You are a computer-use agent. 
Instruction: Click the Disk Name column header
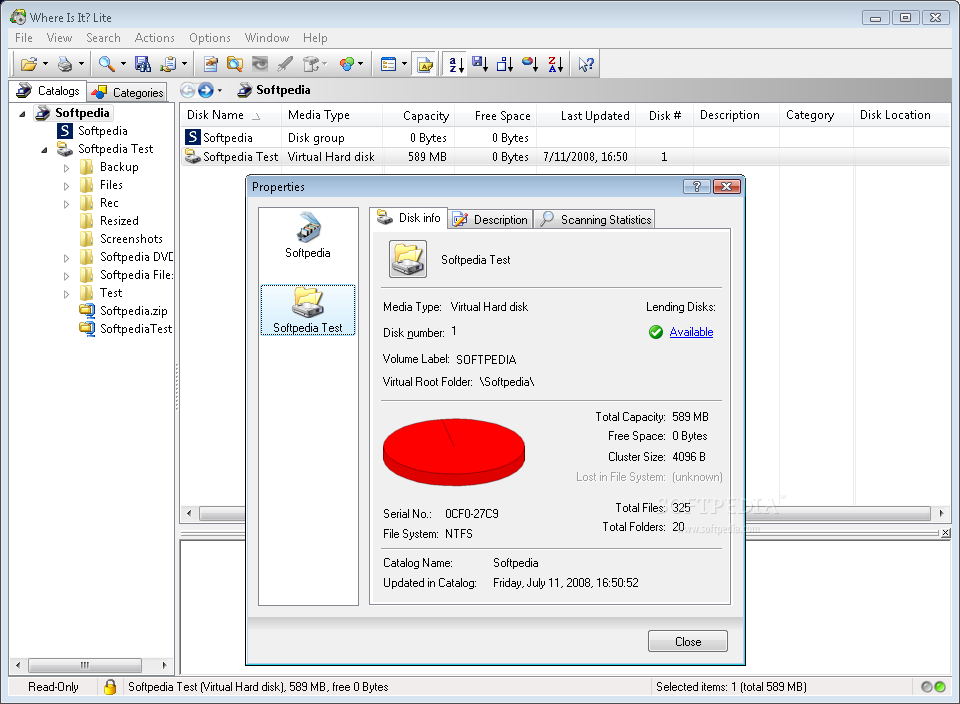(x=230, y=115)
